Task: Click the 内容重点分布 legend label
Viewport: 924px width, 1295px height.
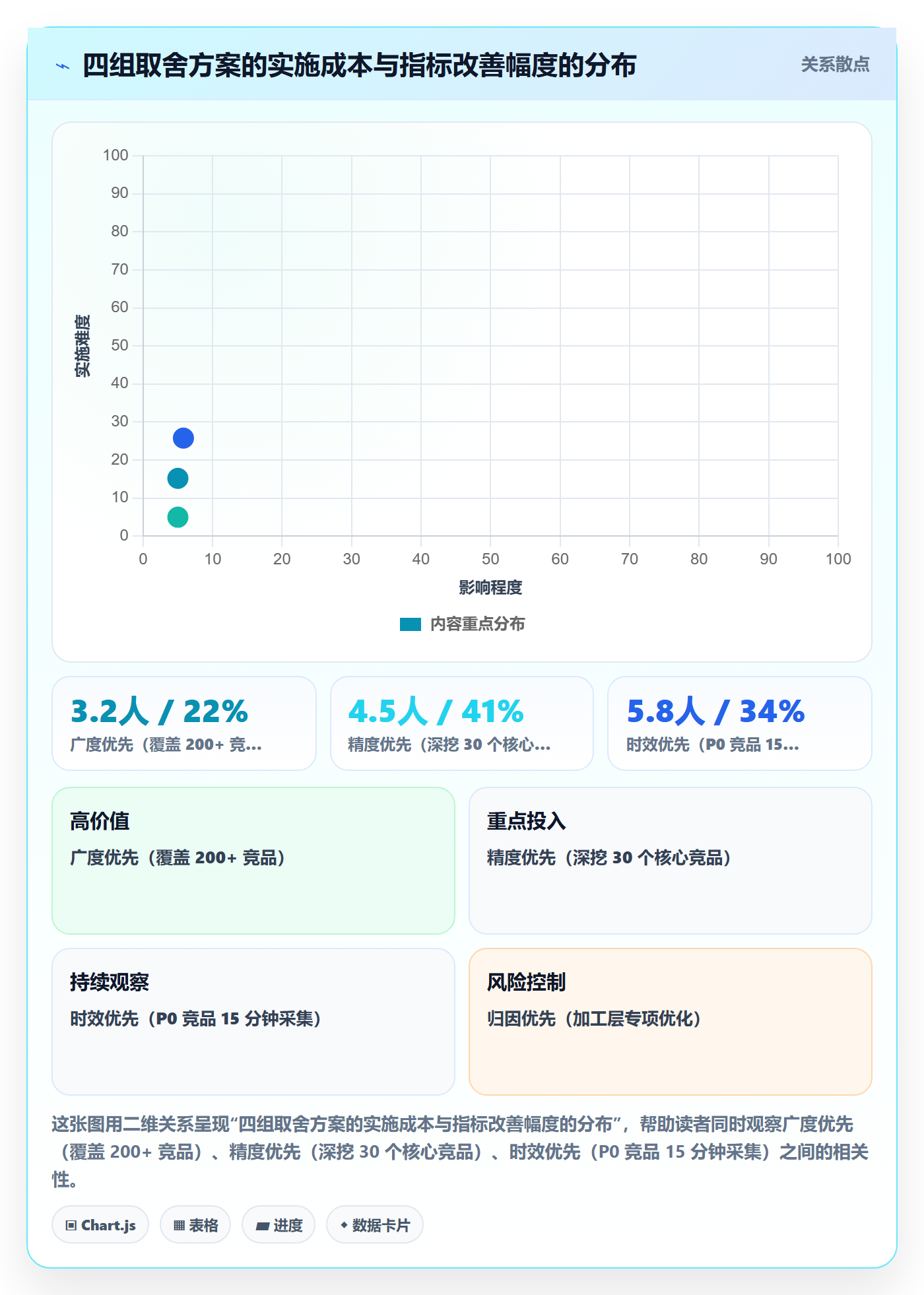Action: click(477, 624)
